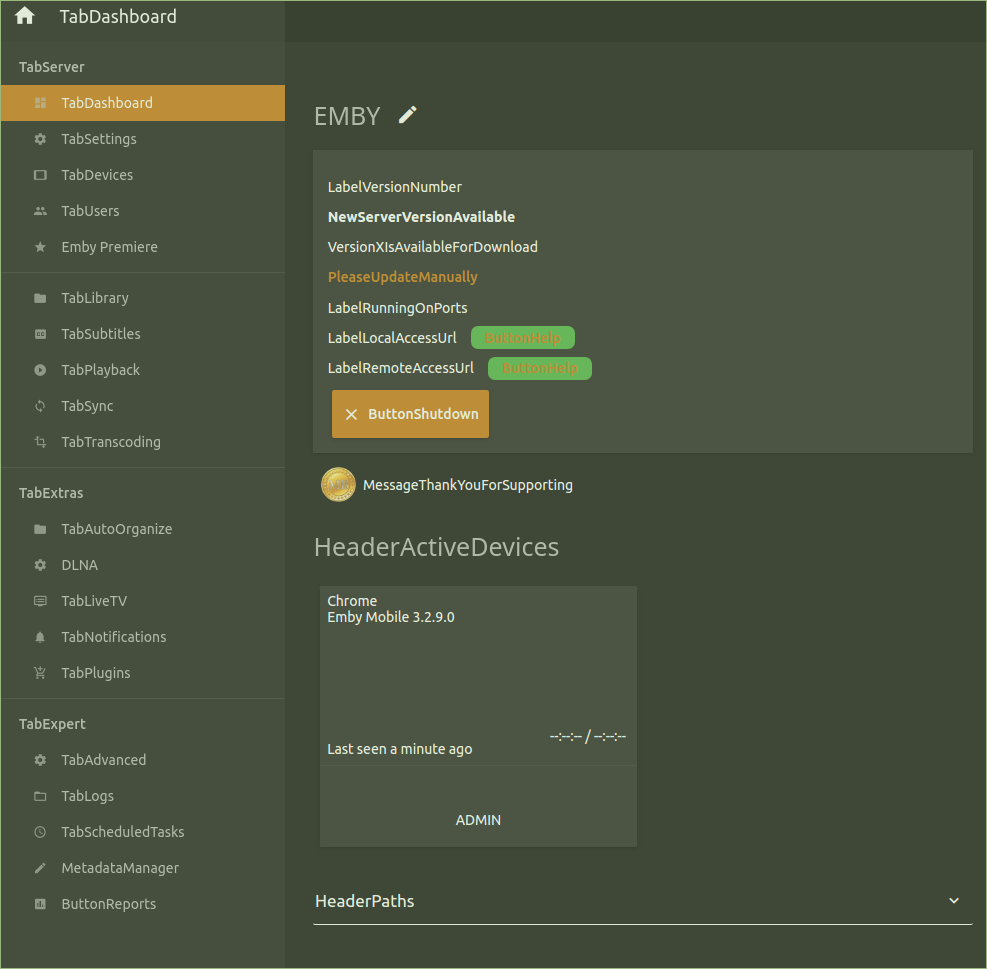Open TabSubtitles in the sidebar
This screenshot has height=969, width=987.
point(143,334)
